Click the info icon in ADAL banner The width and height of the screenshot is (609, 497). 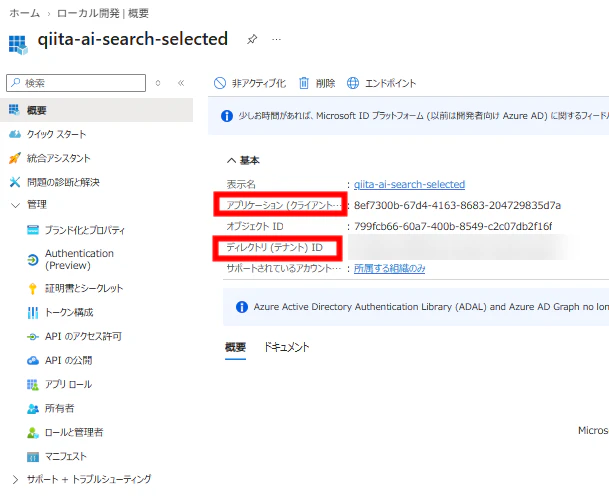[x=242, y=307]
